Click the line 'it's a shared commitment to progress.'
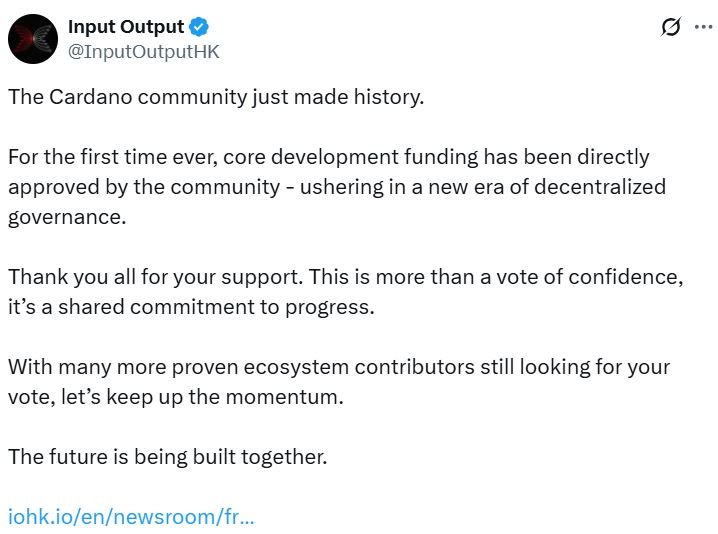718x534 pixels. point(191,307)
